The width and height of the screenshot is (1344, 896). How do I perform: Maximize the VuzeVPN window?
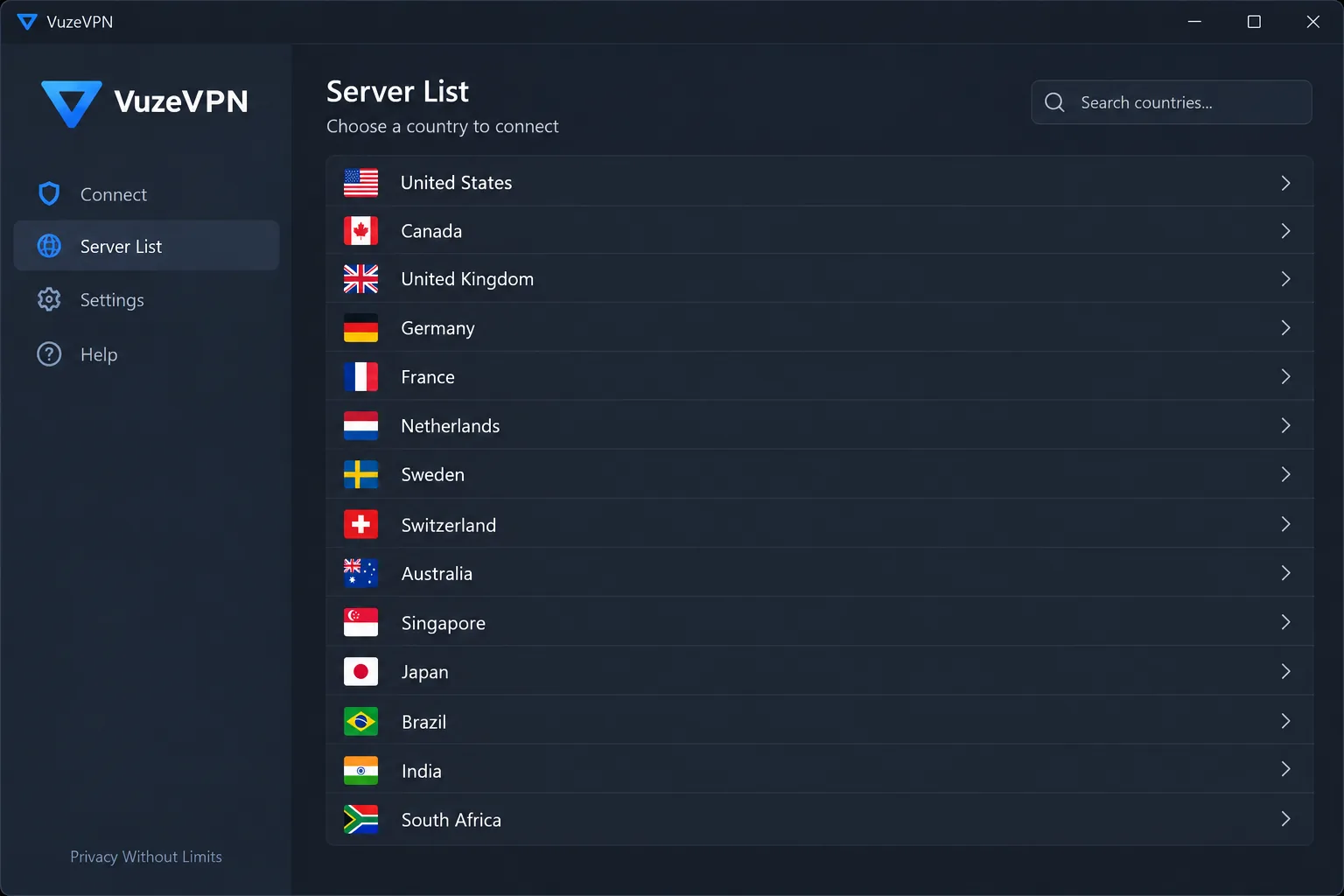pyautogui.click(x=1254, y=22)
